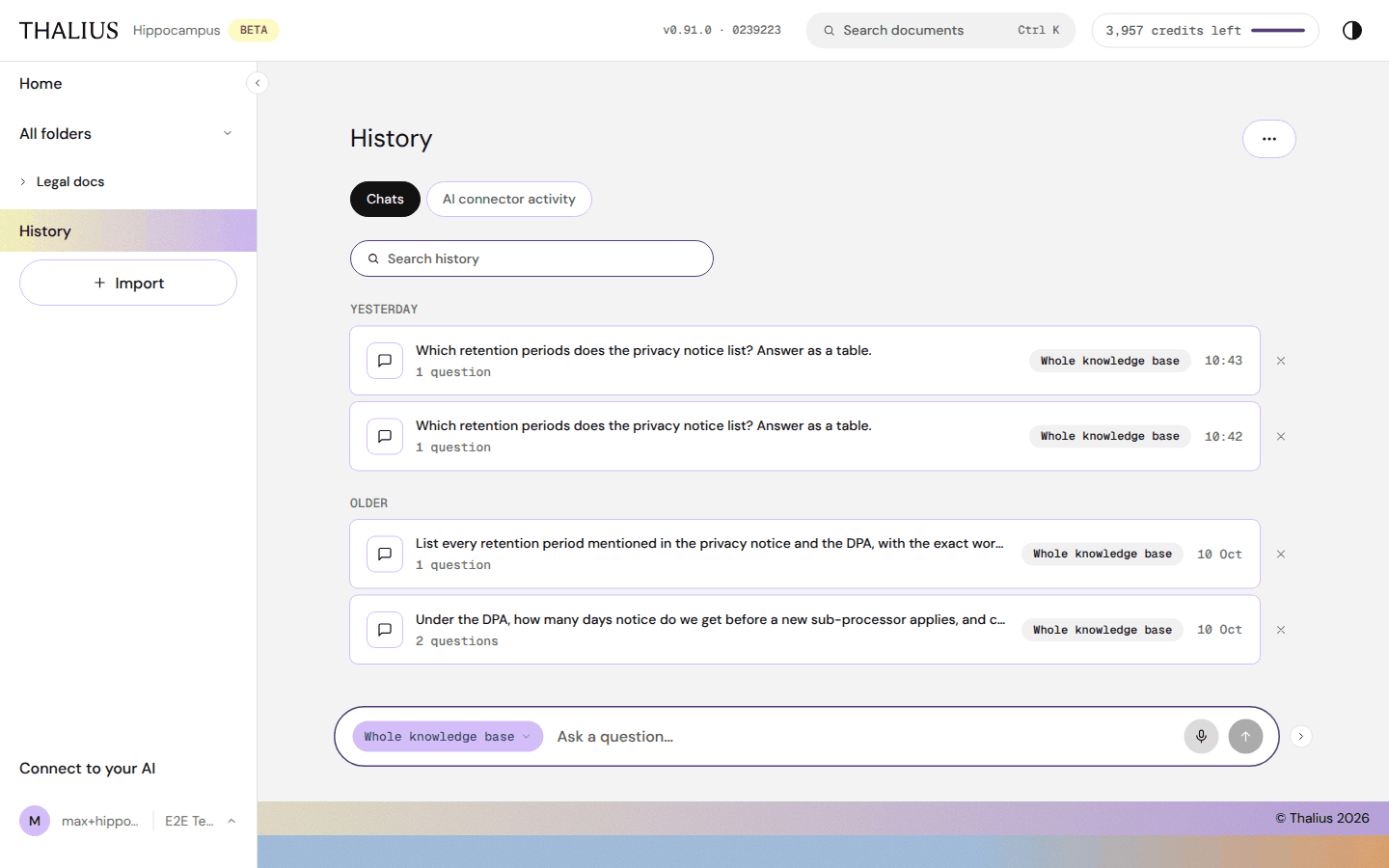The width and height of the screenshot is (1389, 868).
Task: Toggle dark/light theme contrast icon
Action: (x=1352, y=30)
